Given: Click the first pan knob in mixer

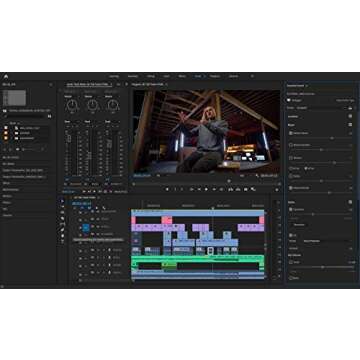Looking at the screenshot, I should (x=72, y=105).
